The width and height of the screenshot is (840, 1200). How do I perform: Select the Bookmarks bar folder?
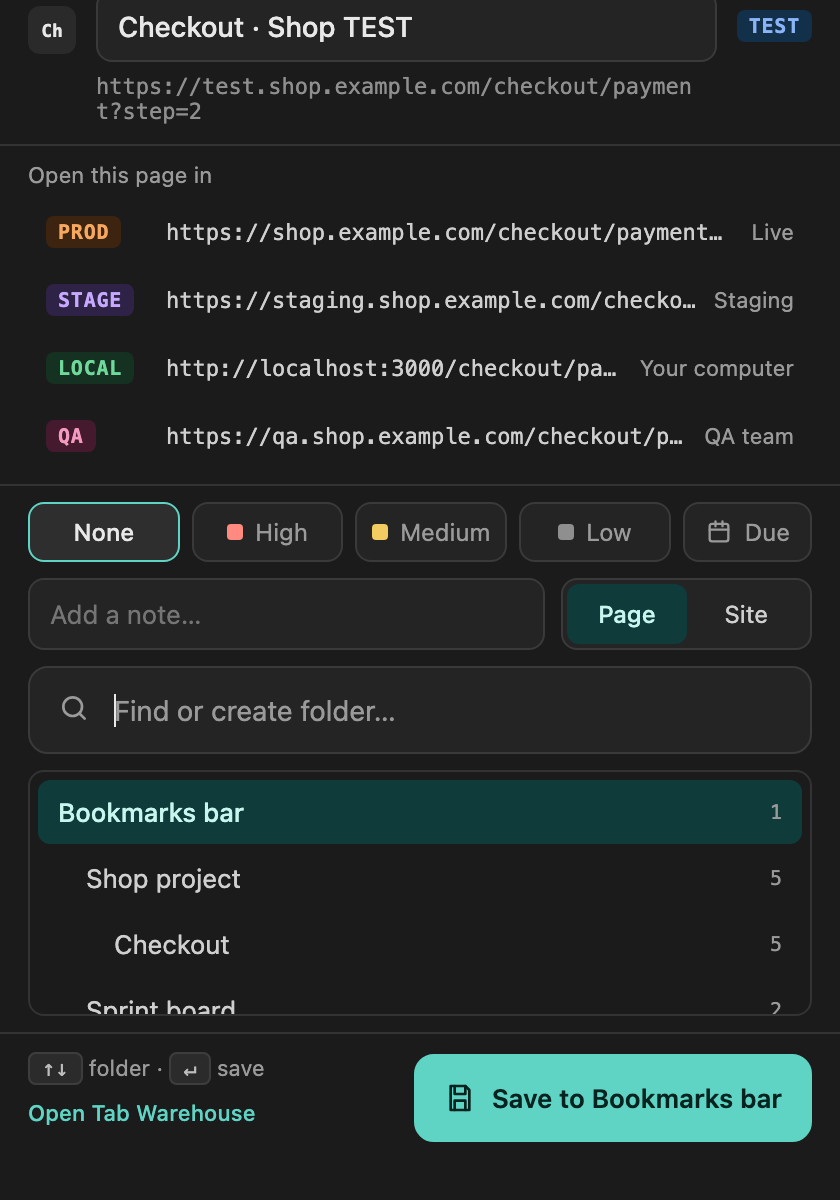(x=420, y=812)
